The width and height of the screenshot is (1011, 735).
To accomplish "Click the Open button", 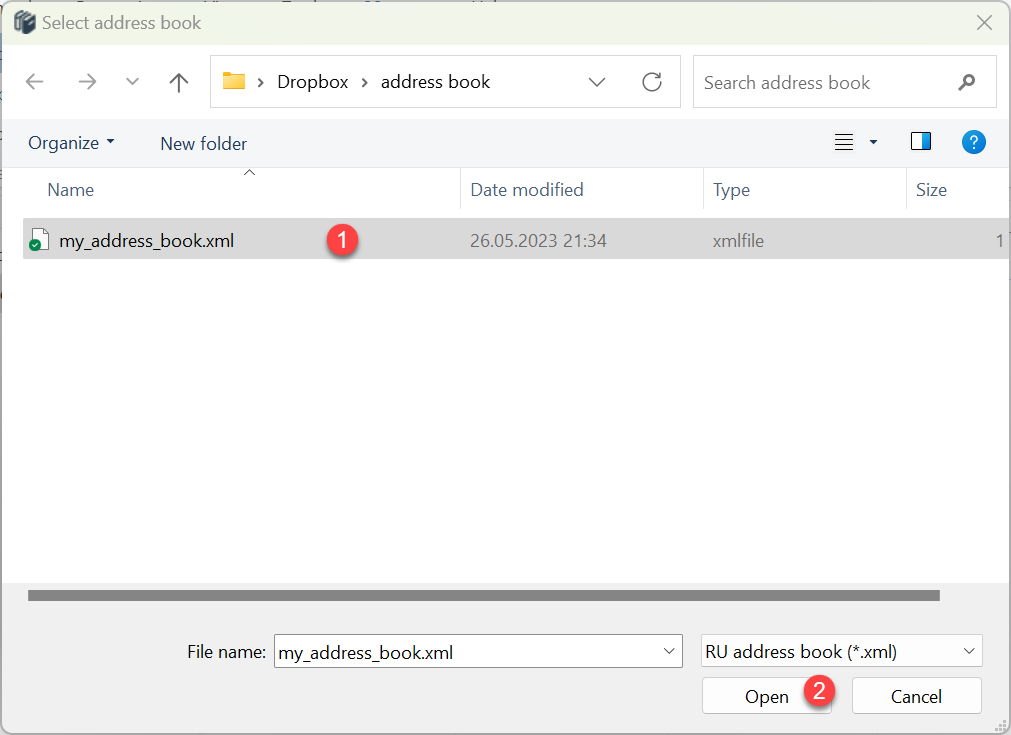I will [766, 697].
